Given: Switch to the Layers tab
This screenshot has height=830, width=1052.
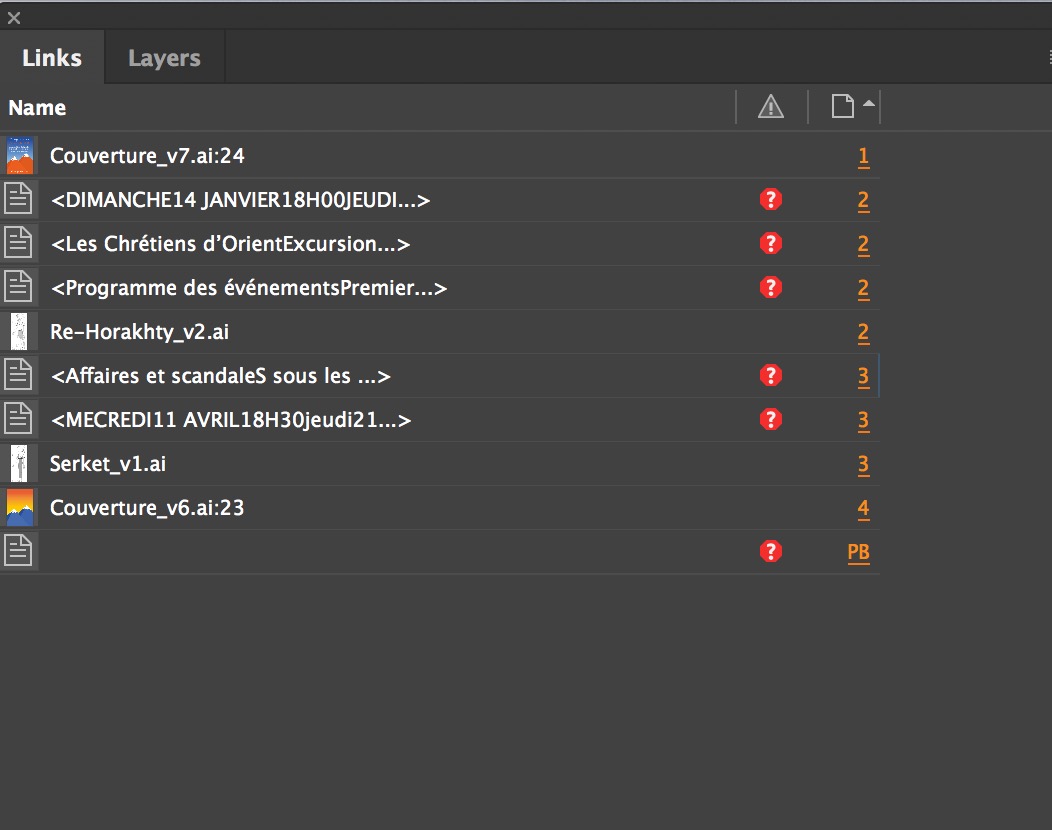Looking at the screenshot, I should pos(164,58).
